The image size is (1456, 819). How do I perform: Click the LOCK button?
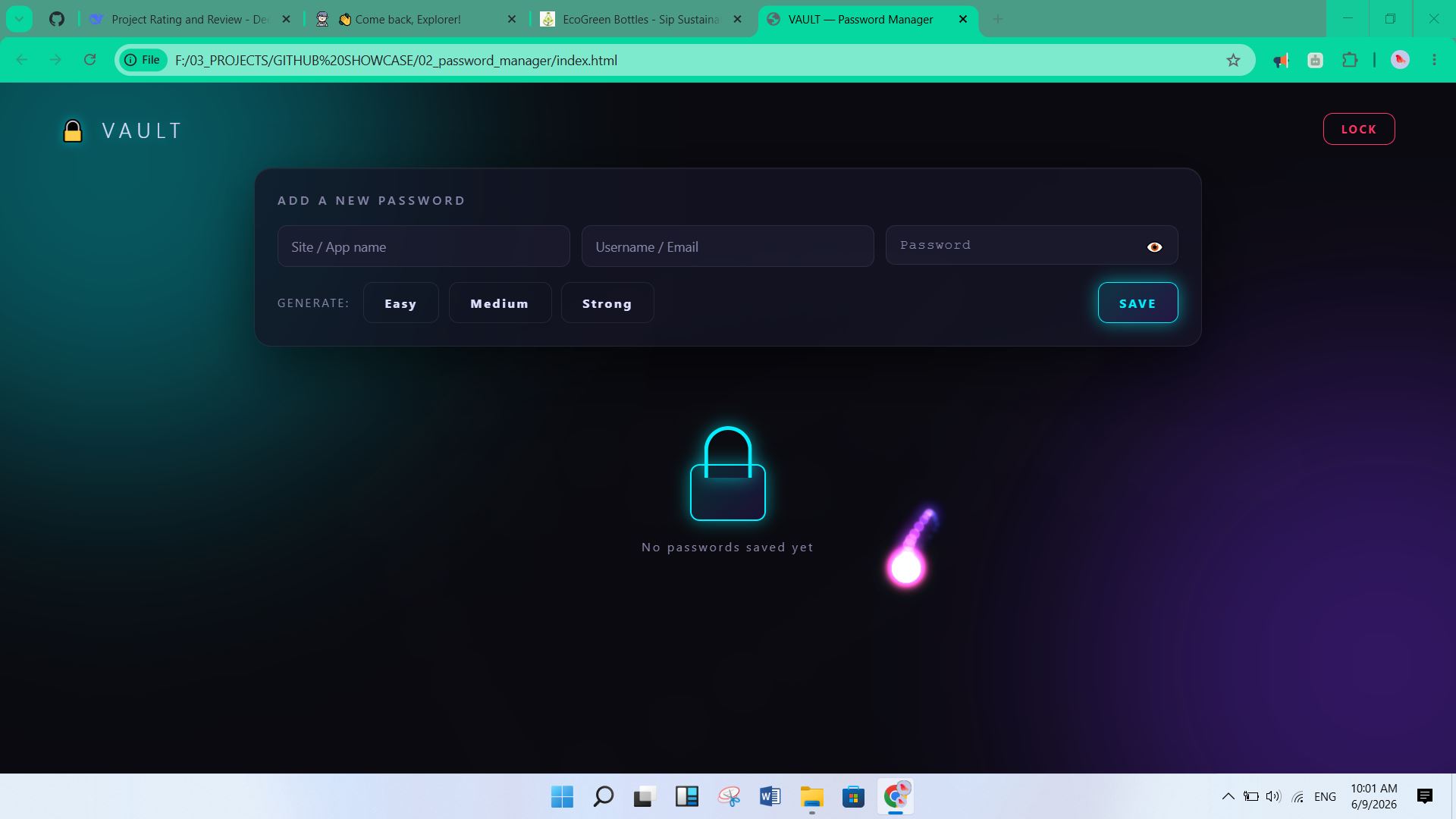[x=1358, y=129]
